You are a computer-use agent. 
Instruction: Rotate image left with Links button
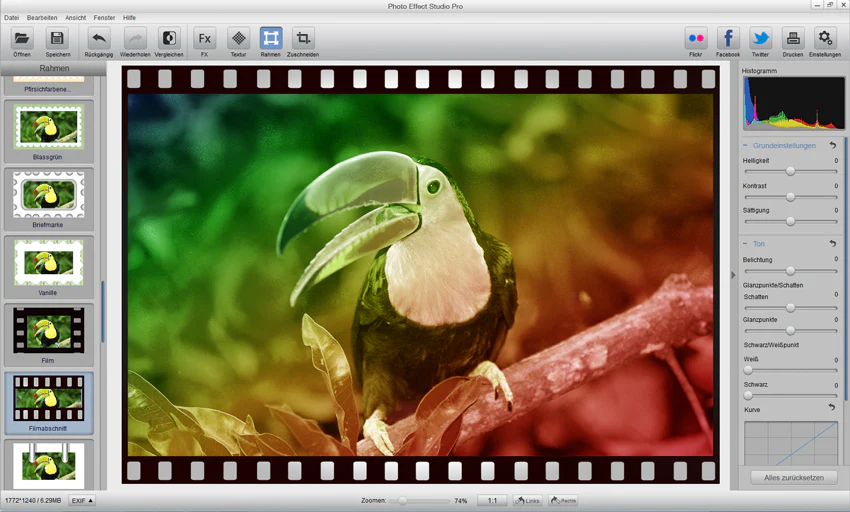tap(527, 500)
